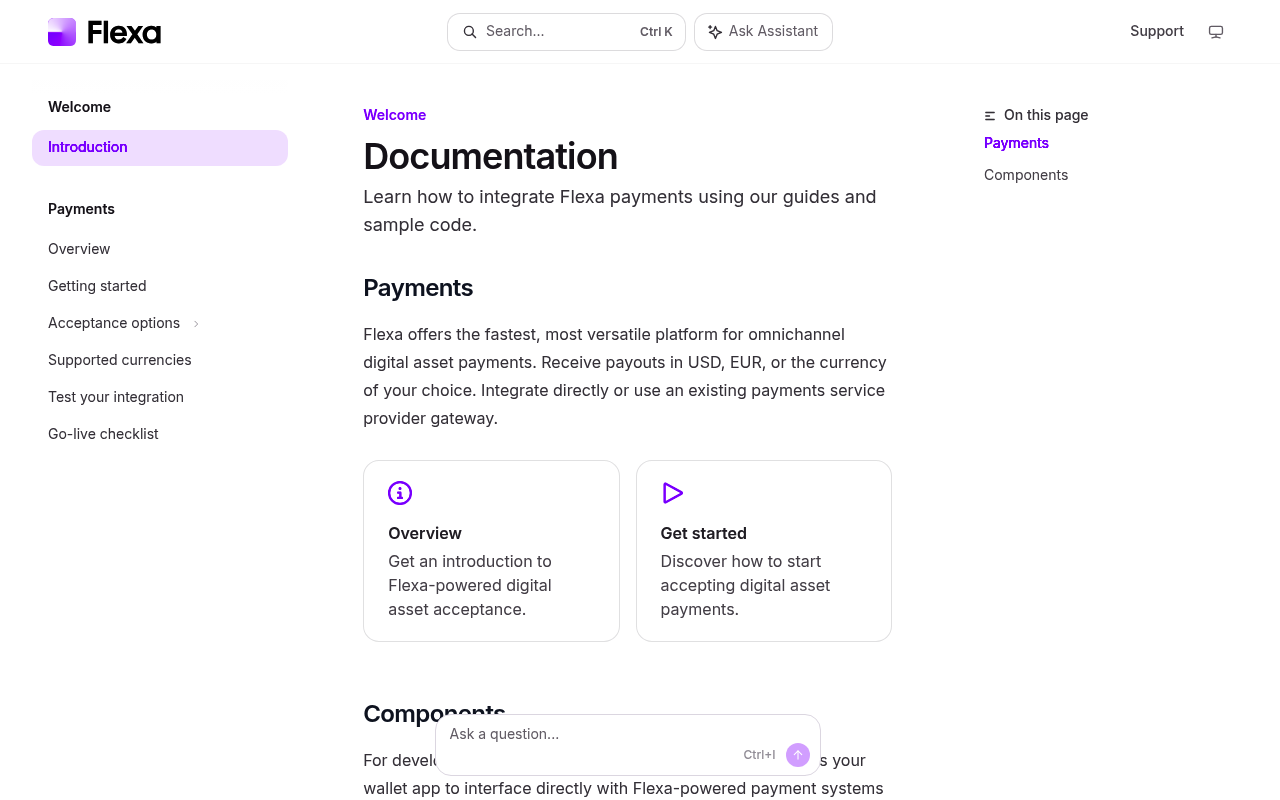Click the Flexa logo
Screen dimensions: 1280x800
tap(104, 32)
